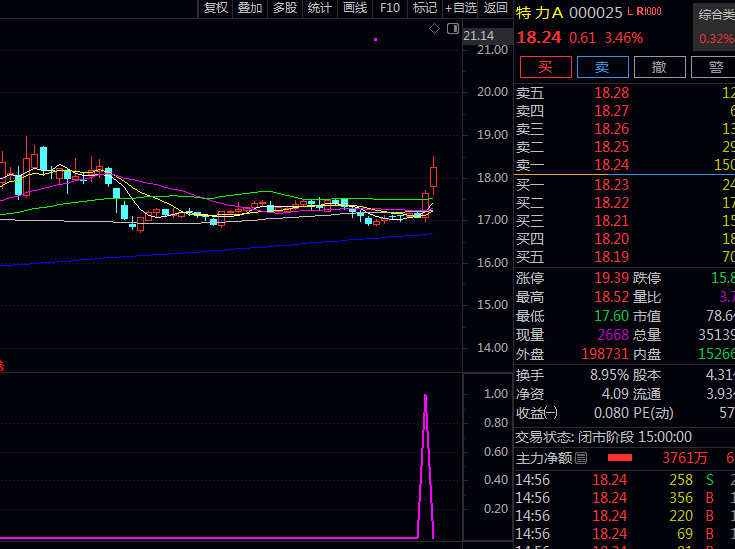The height and width of the screenshot is (549, 735).
Task: Select the 买五 price 18.19
Action: [612, 257]
